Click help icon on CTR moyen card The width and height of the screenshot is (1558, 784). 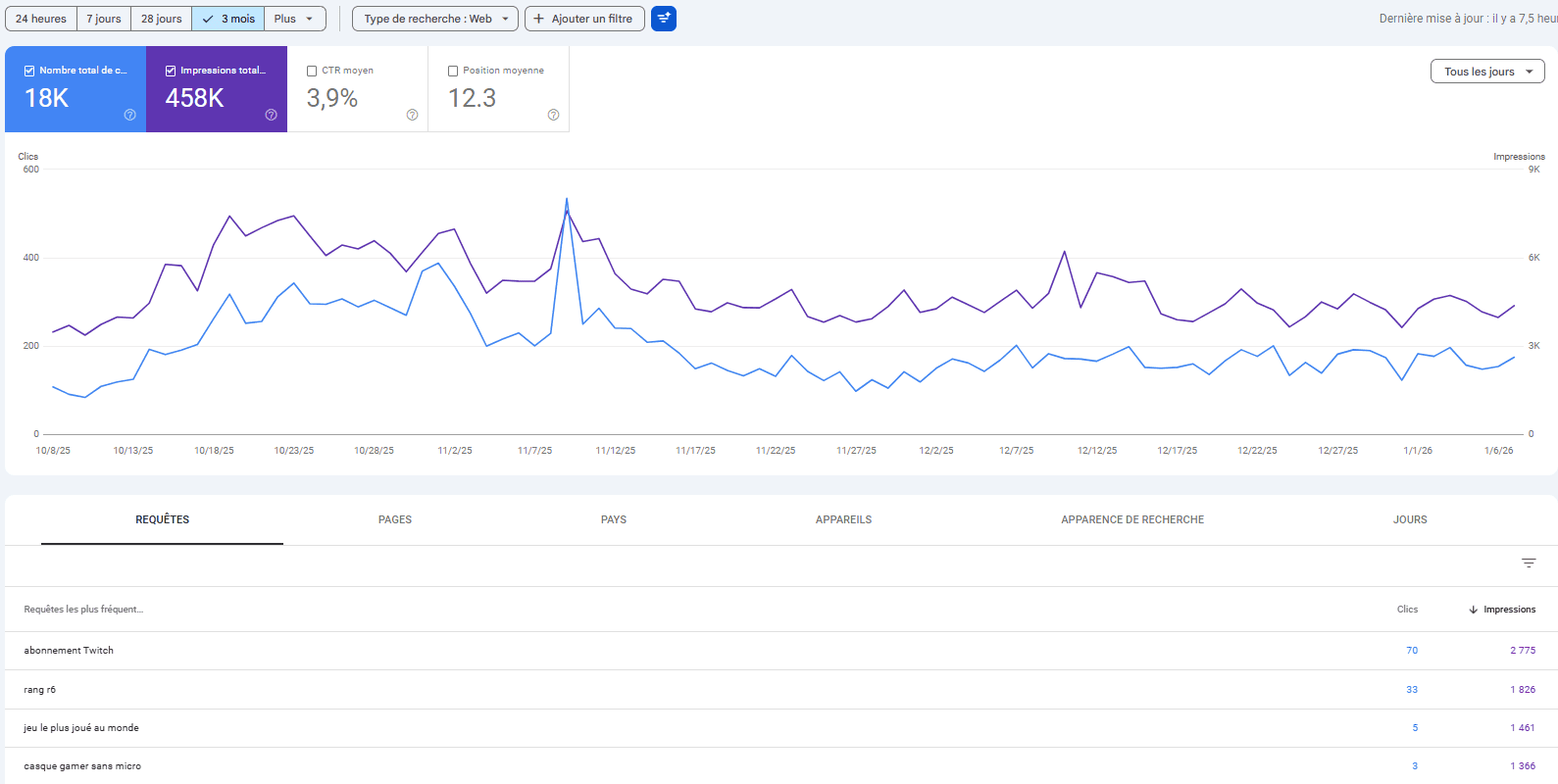pyautogui.click(x=412, y=115)
